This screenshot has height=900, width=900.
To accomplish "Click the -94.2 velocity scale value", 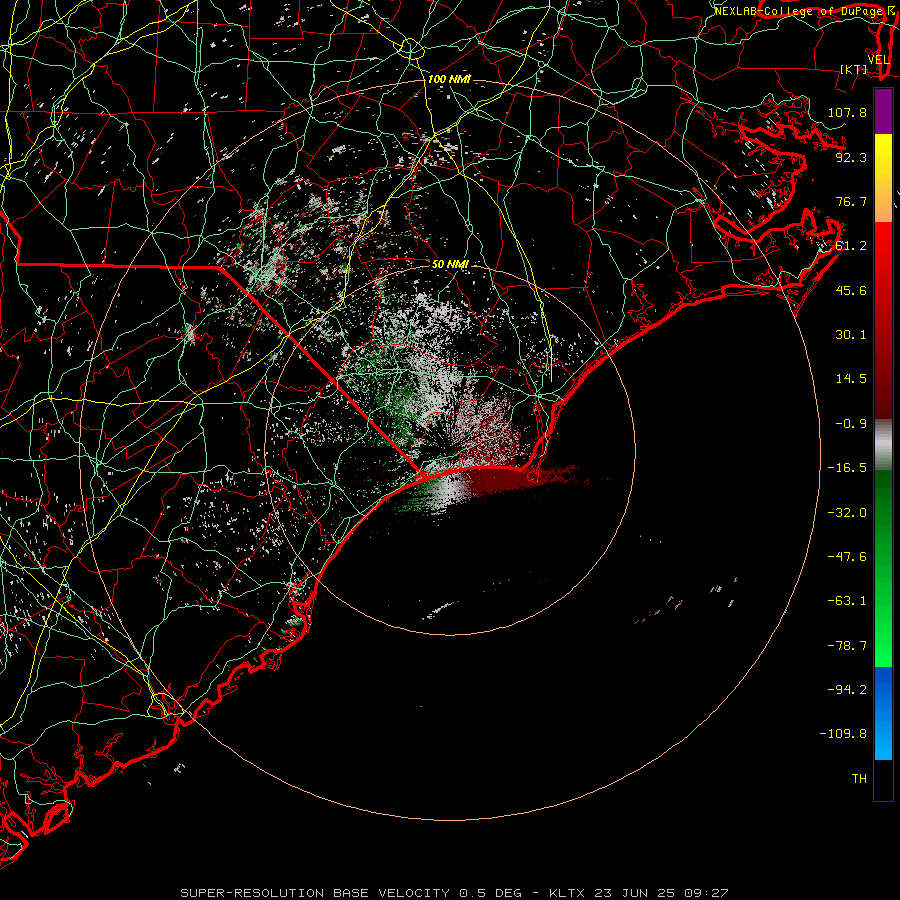I will click(x=847, y=690).
